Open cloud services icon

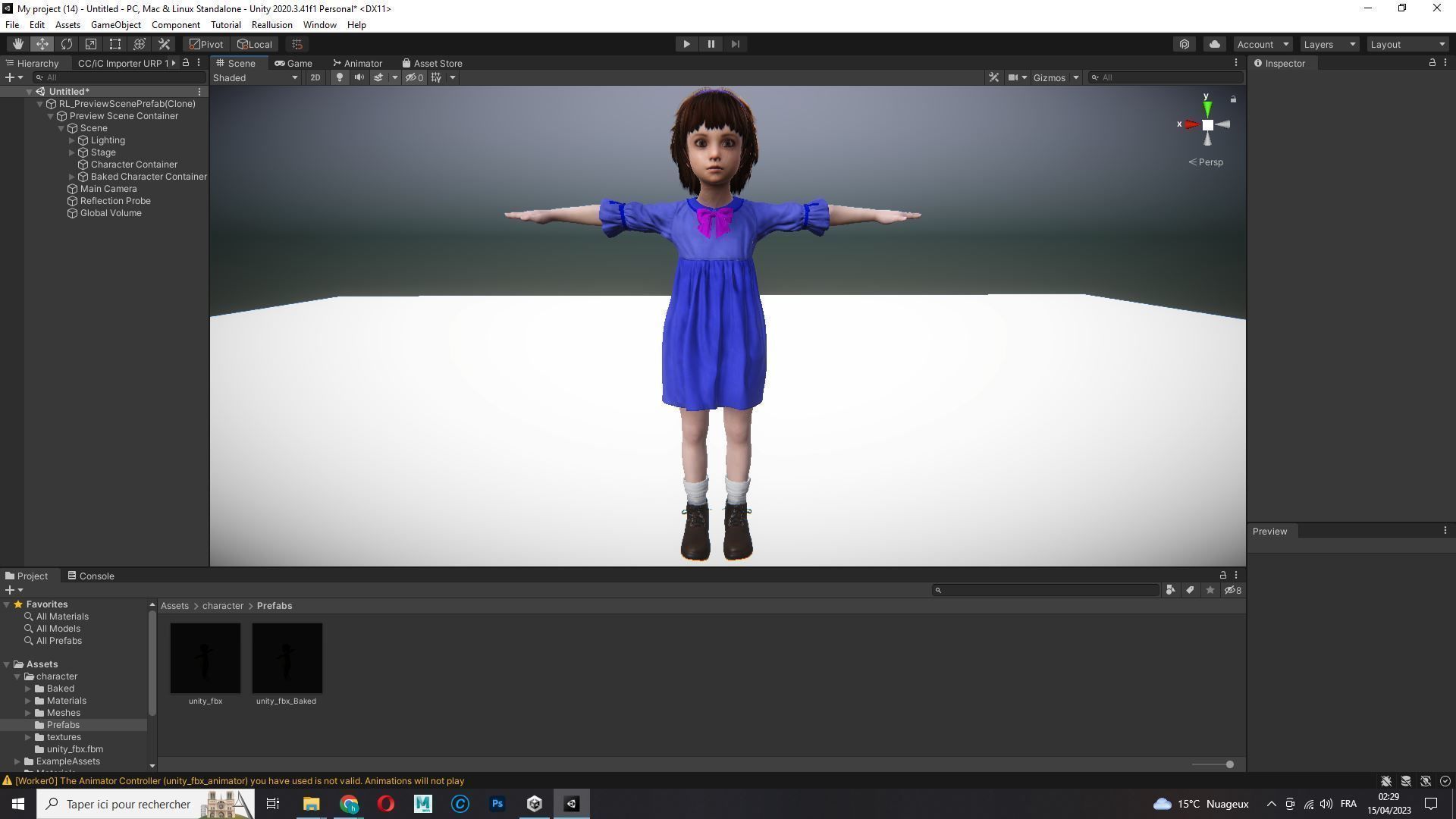1214,44
